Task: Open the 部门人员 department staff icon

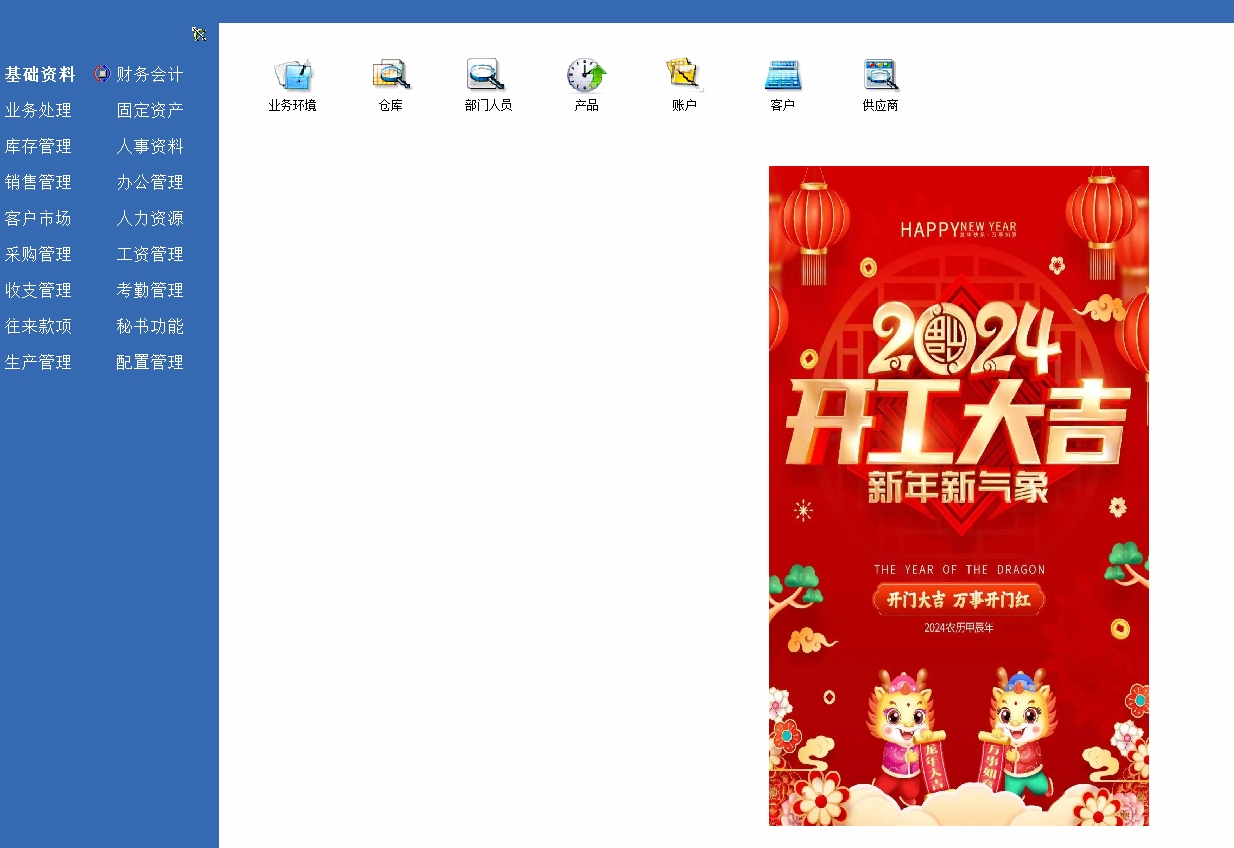Action: pos(487,77)
